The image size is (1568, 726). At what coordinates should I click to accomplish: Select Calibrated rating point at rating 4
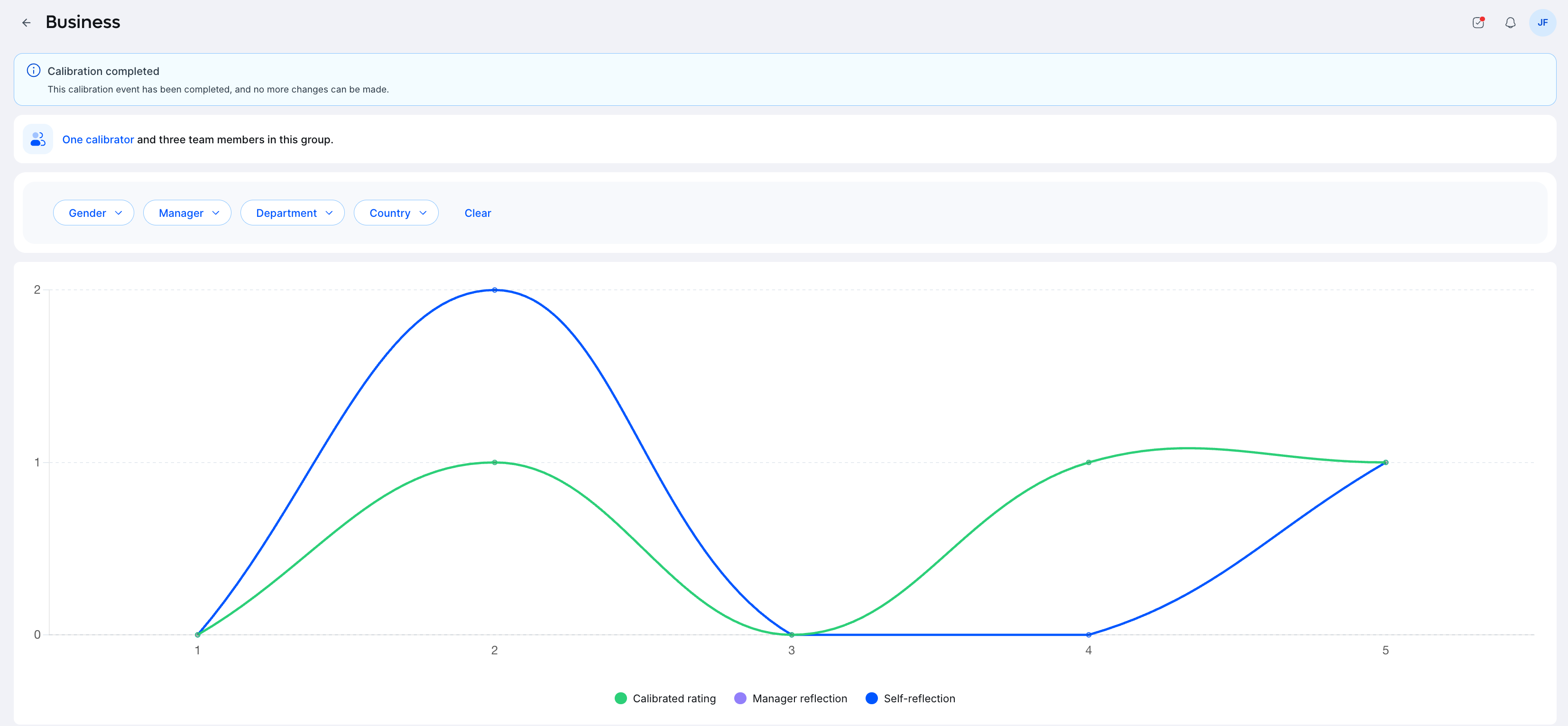1088,462
